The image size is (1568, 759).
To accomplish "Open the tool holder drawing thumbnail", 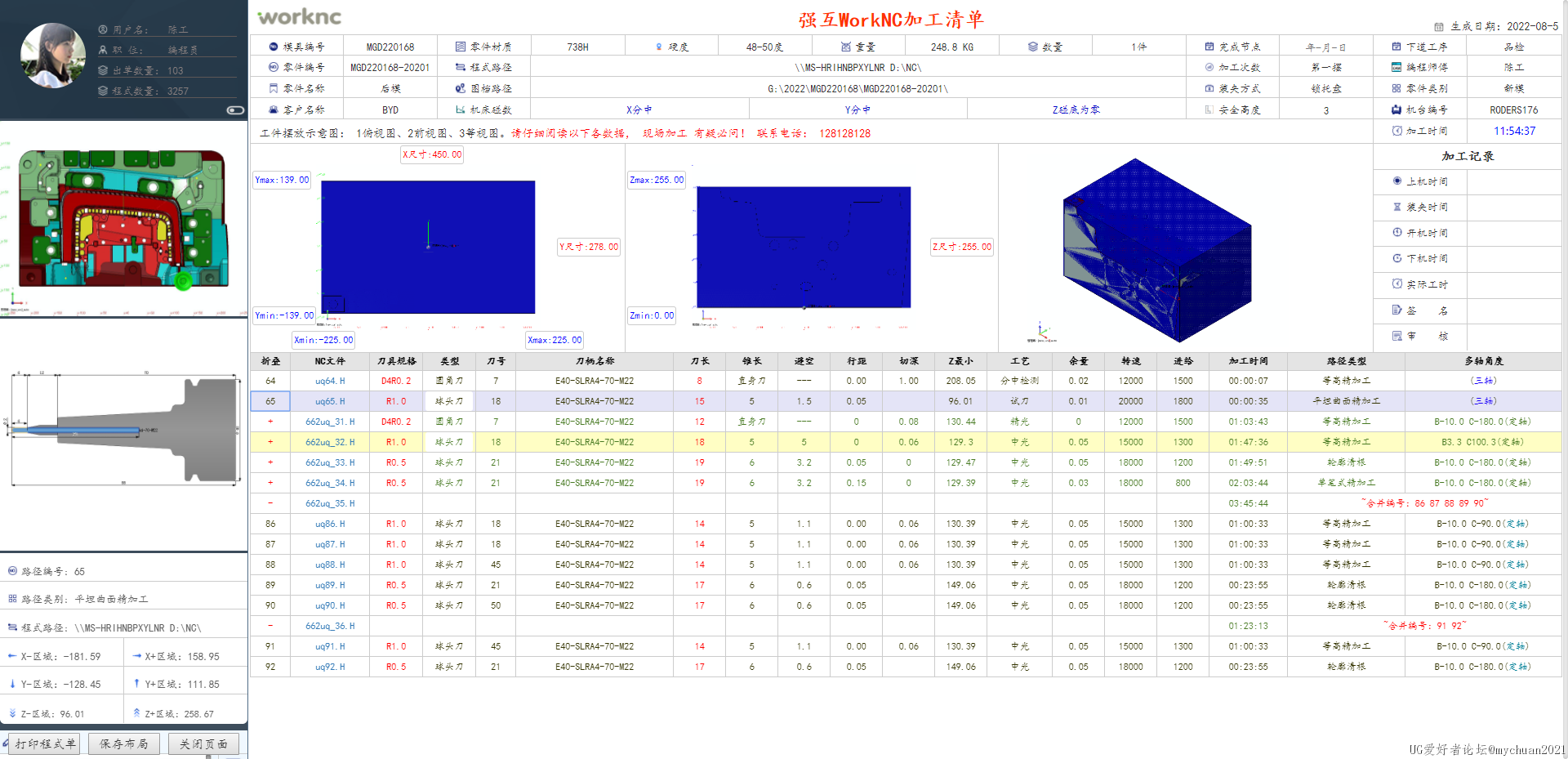I will [x=124, y=430].
